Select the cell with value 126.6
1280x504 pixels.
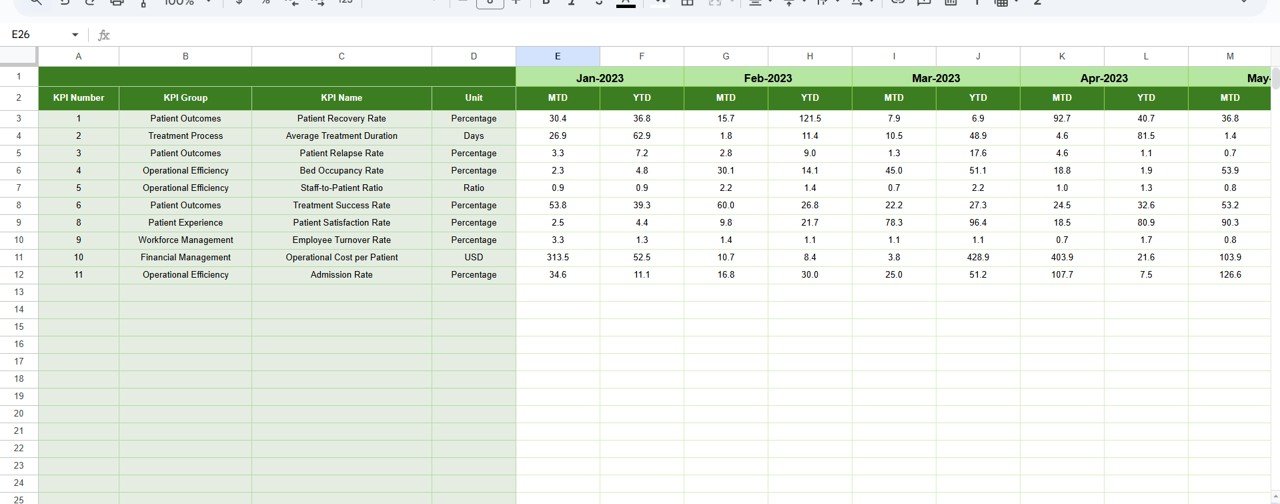(1230, 275)
